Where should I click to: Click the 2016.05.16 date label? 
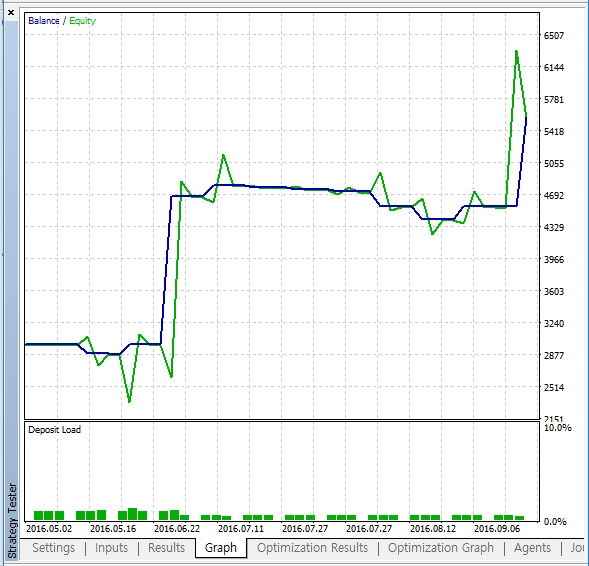pos(113,528)
